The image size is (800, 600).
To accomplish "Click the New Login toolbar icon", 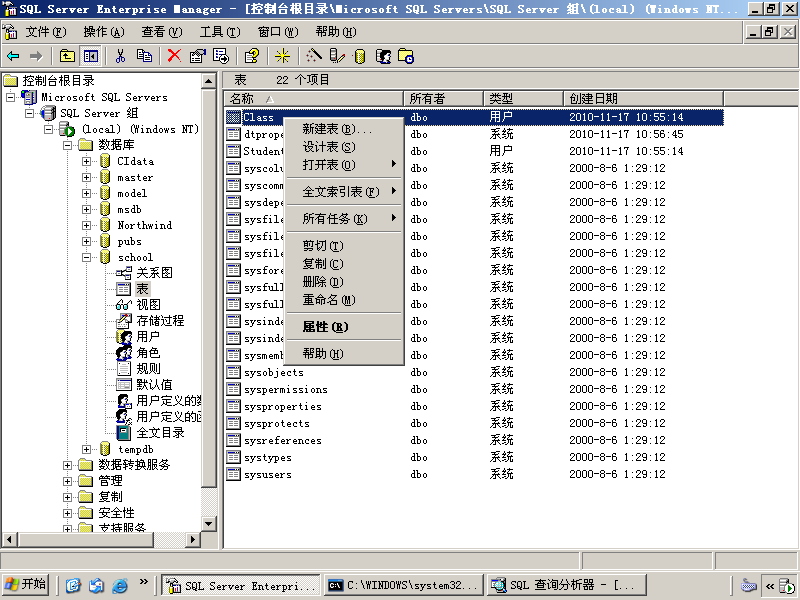I will 383,56.
